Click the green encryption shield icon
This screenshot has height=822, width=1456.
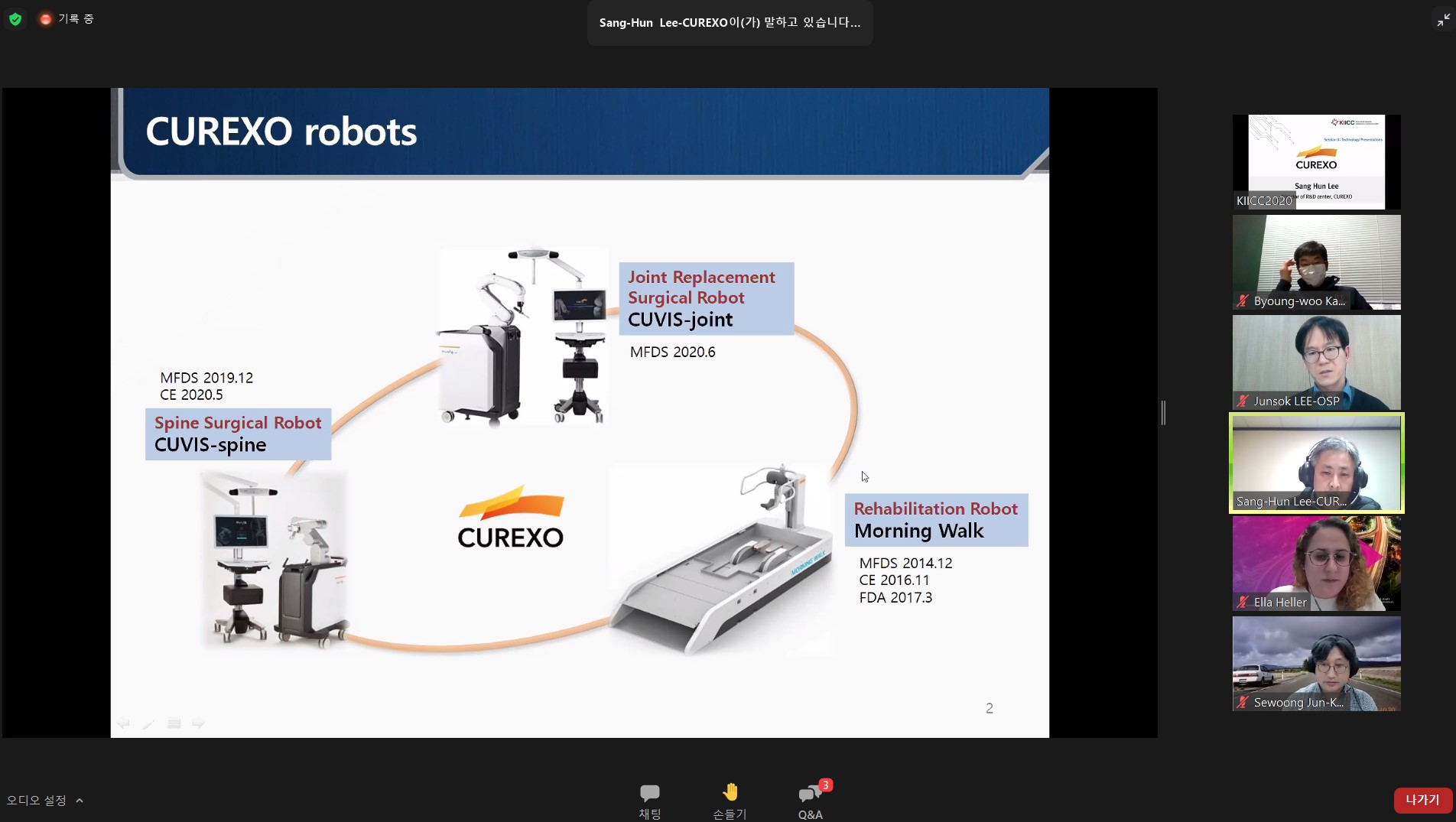(15, 19)
